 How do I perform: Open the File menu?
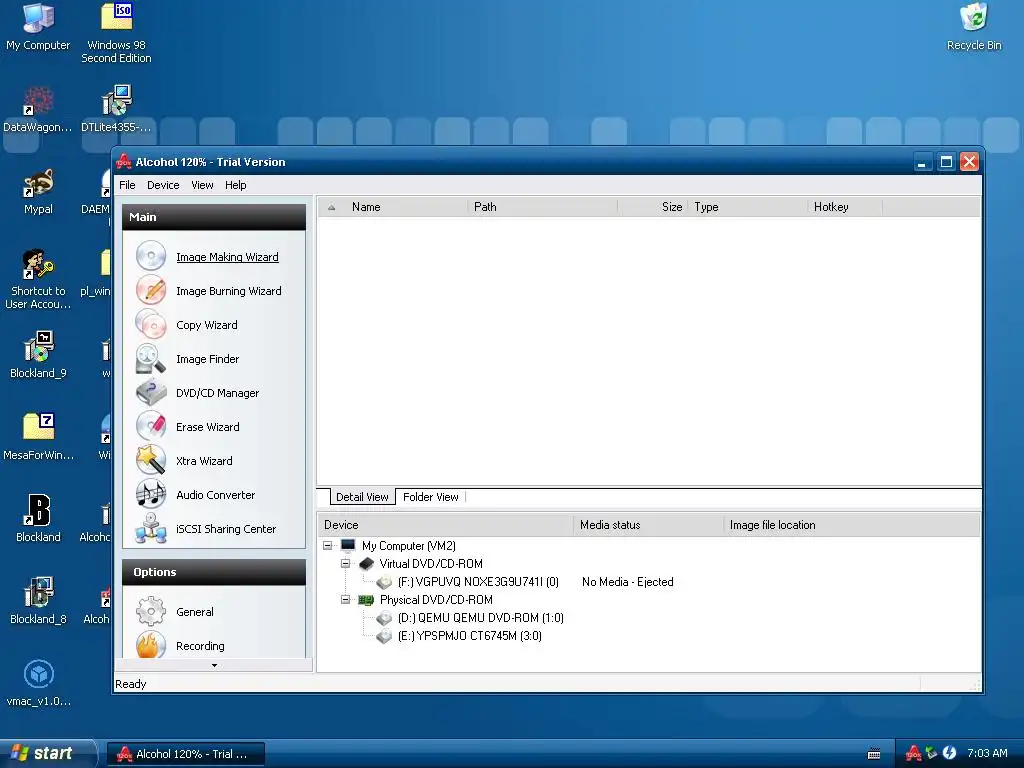click(x=127, y=185)
